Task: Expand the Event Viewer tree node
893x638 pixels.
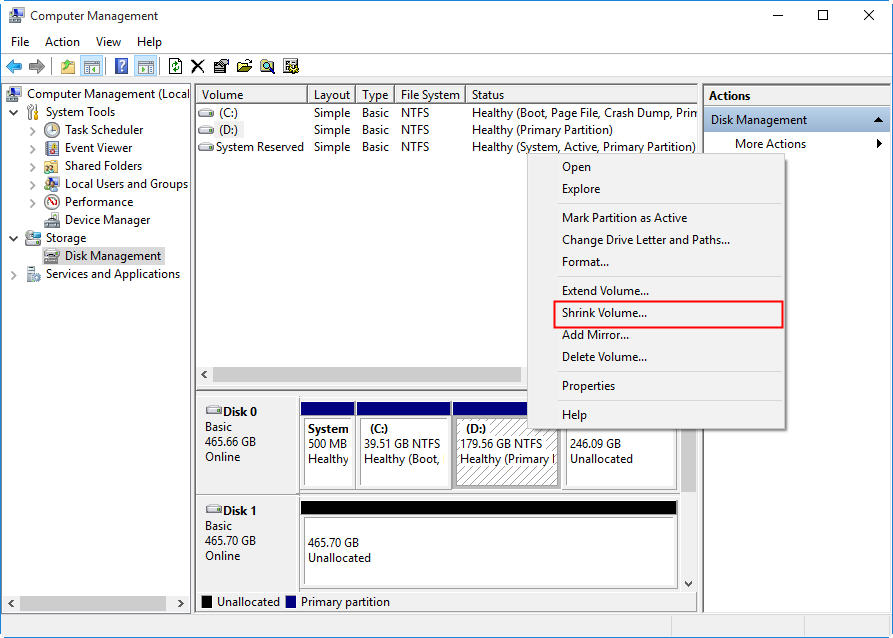Action: click(32, 148)
